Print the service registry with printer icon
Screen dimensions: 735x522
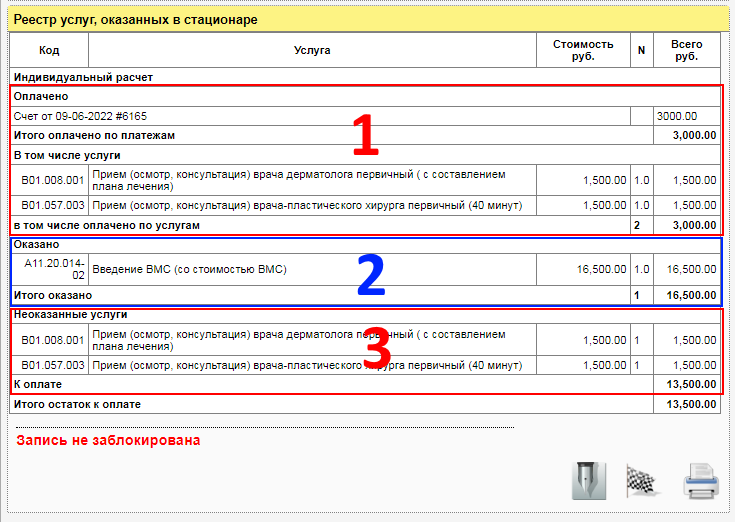(700, 482)
